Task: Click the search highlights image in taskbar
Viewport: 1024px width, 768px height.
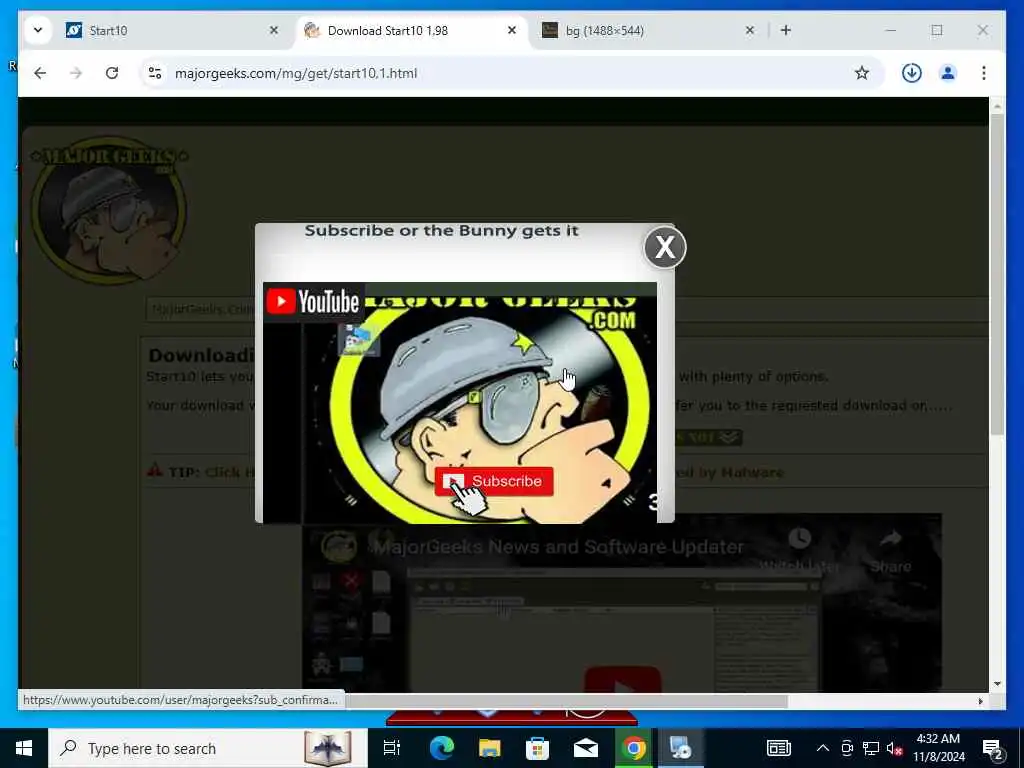Action: (327, 748)
